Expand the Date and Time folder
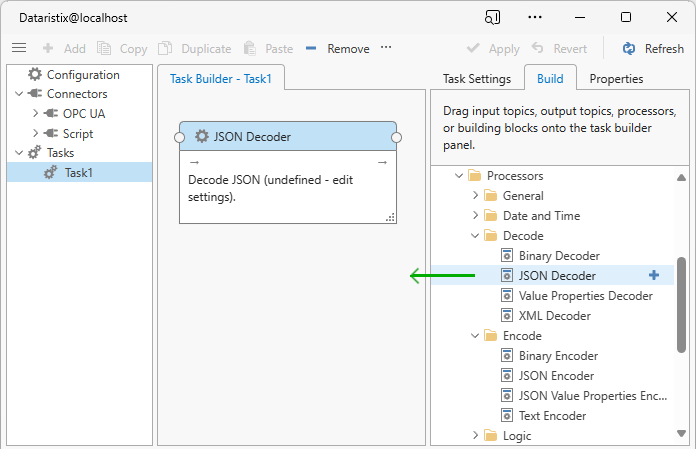Image resolution: width=696 pixels, height=449 pixels. point(476,216)
